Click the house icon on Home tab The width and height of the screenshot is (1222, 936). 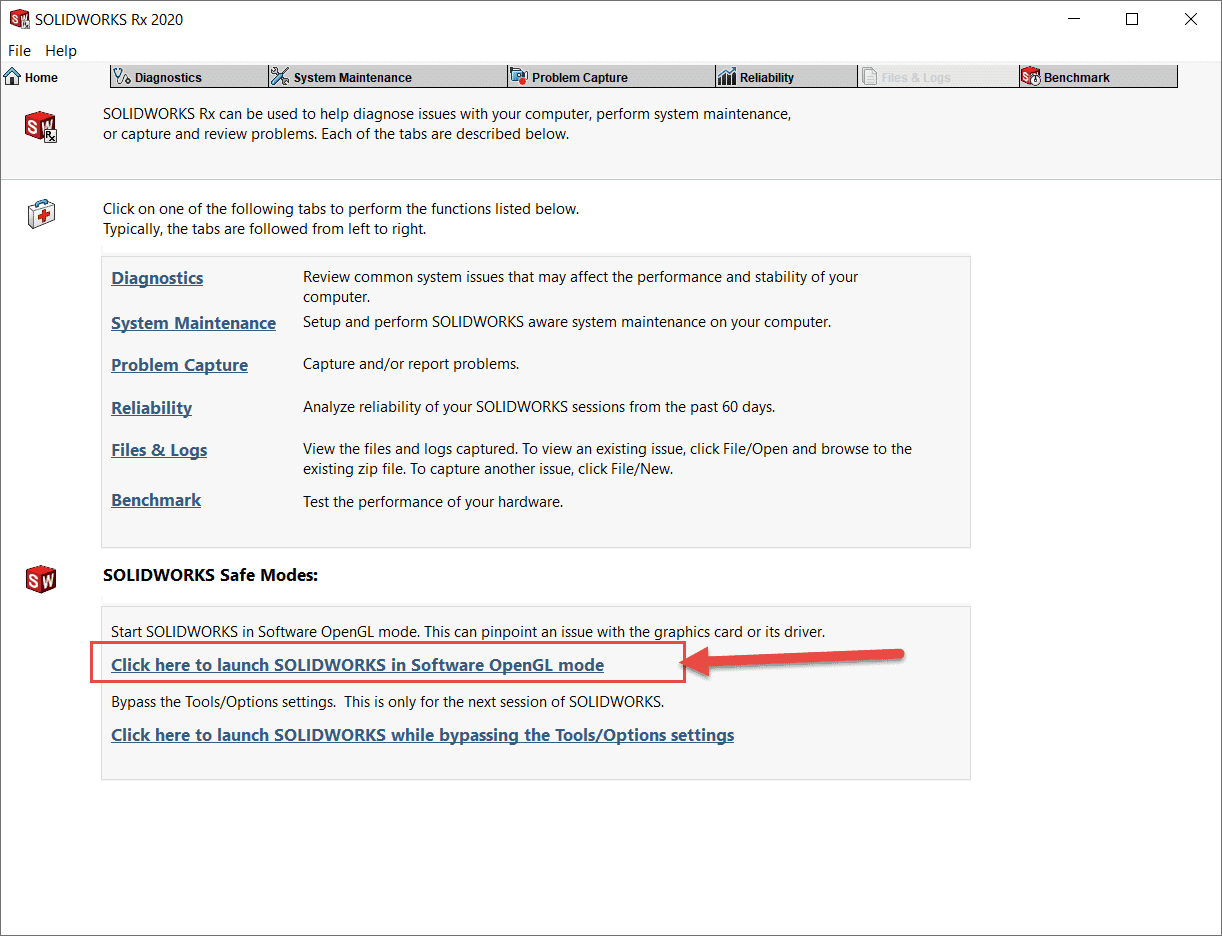click(x=13, y=77)
